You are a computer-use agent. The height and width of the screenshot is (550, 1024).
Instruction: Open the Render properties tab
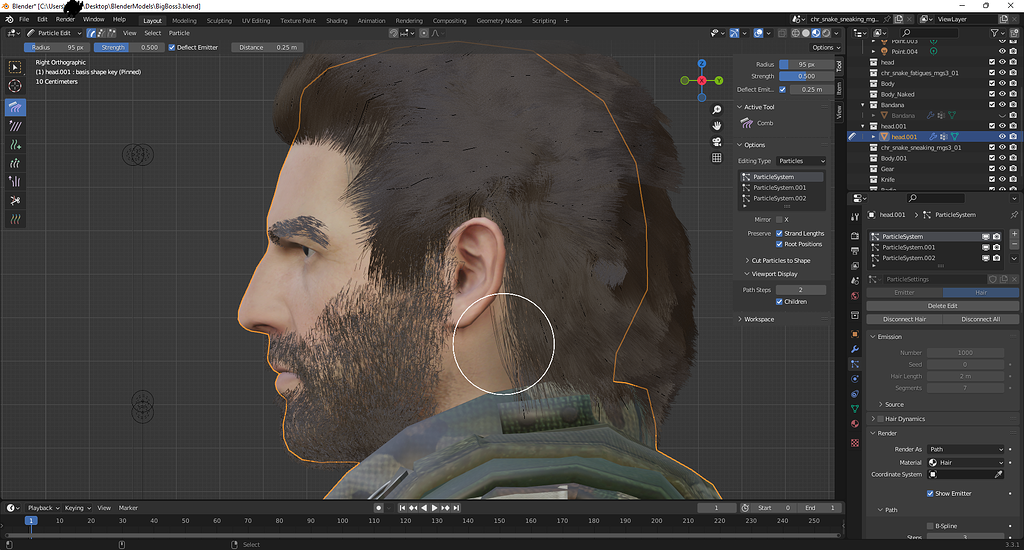click(855, 235)
